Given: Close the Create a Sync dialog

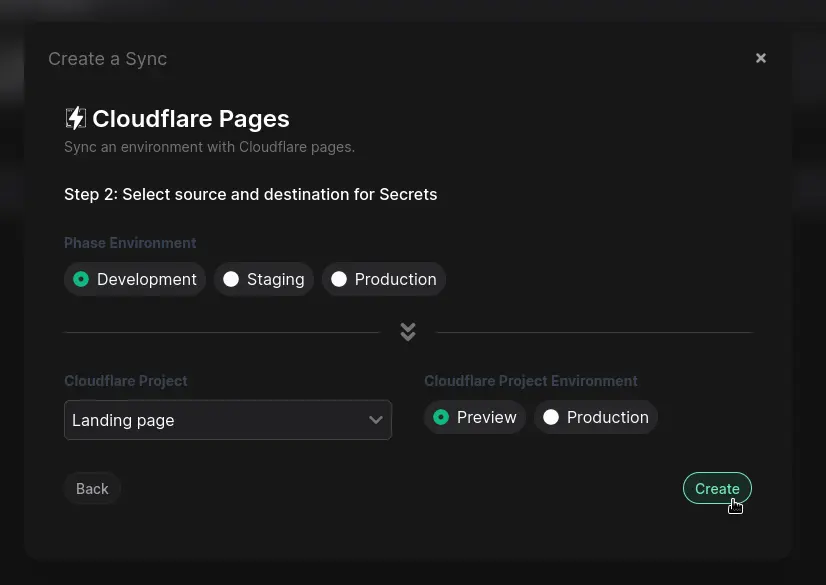Looking at the screenshot, I should (x=760, y=58).
